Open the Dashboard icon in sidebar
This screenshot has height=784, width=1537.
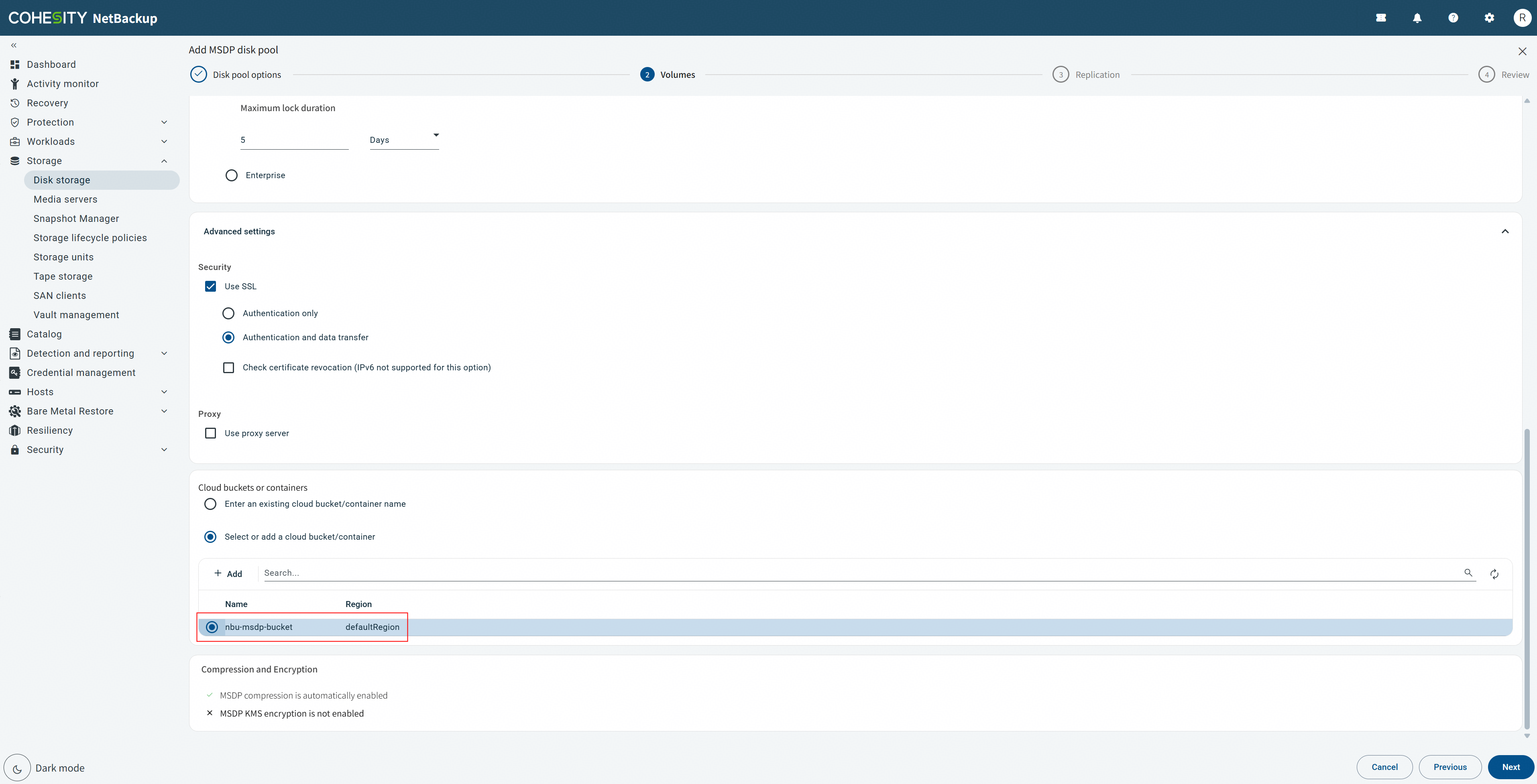tap(15, 64)
